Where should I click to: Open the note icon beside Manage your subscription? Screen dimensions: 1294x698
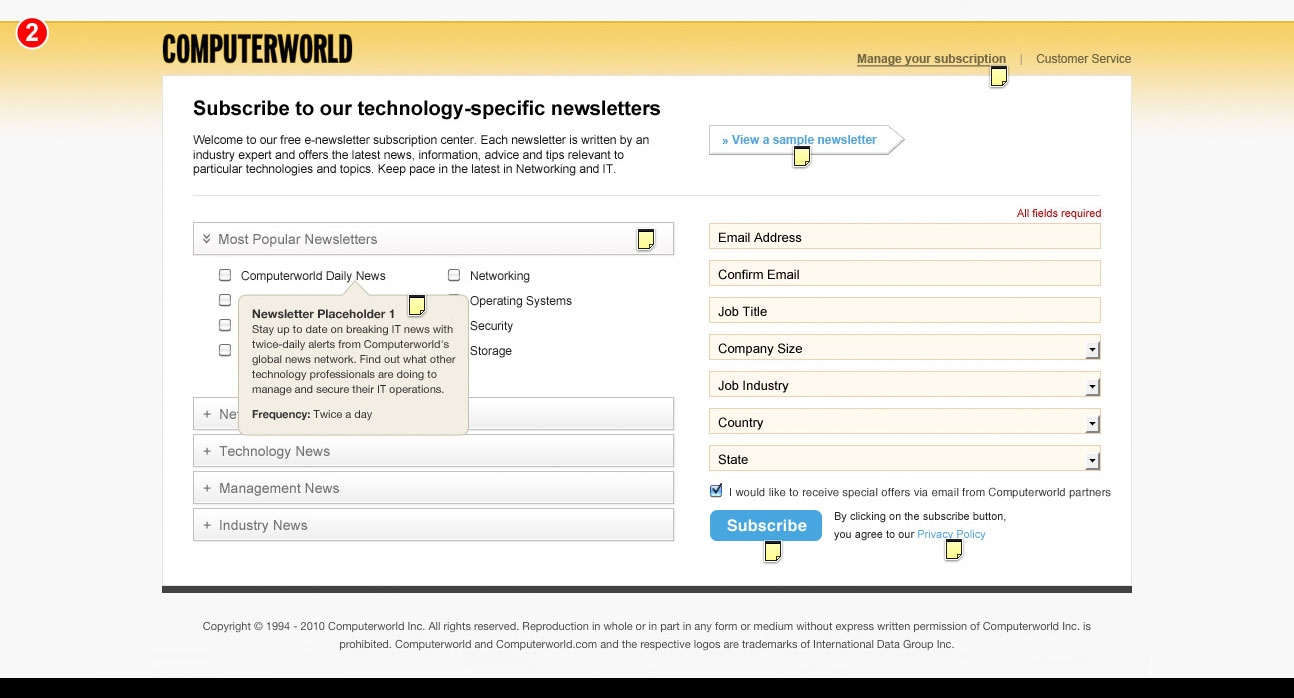pyautogui.click(x=998, y=77)
